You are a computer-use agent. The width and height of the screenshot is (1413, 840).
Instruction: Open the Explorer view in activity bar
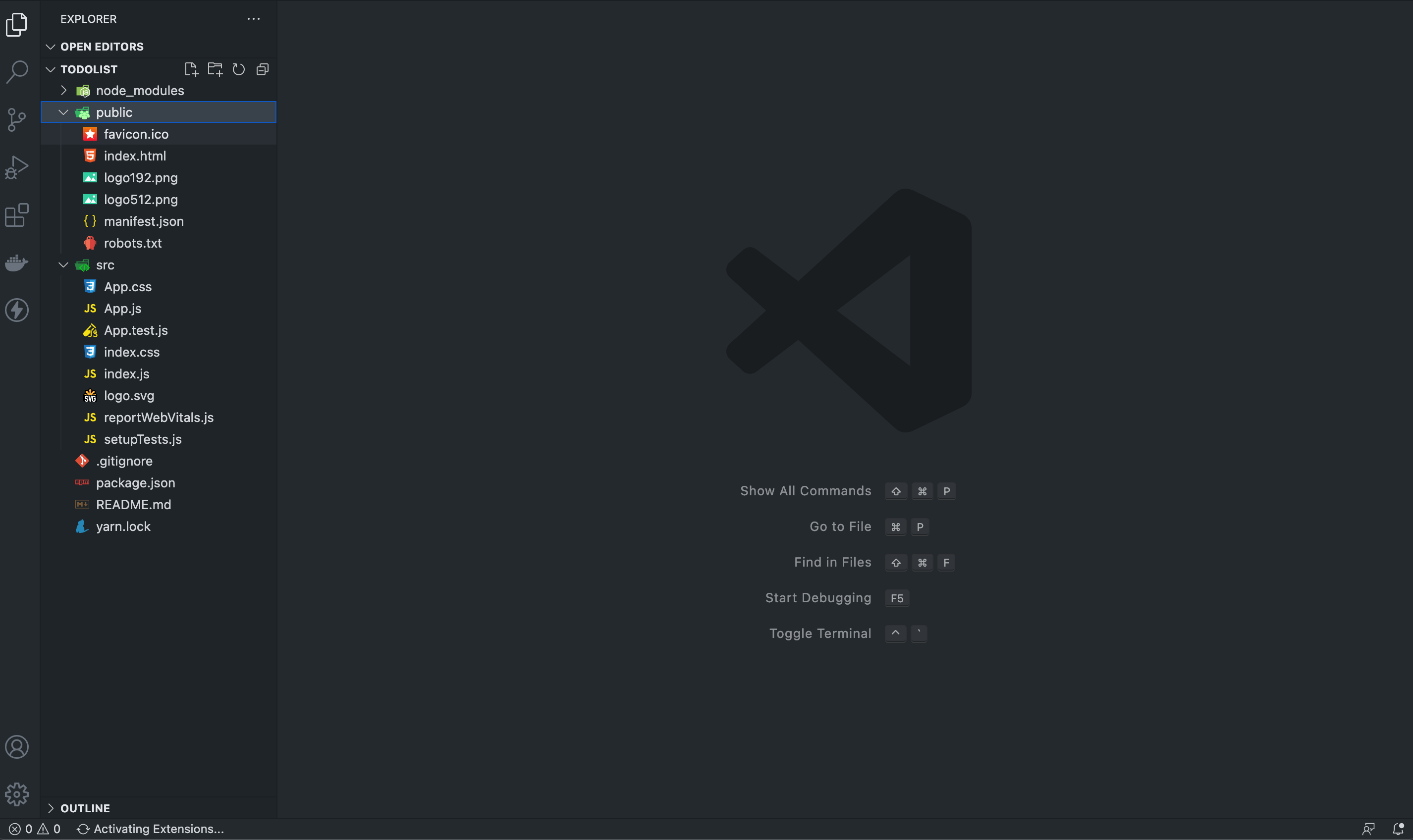coord(17,24)
